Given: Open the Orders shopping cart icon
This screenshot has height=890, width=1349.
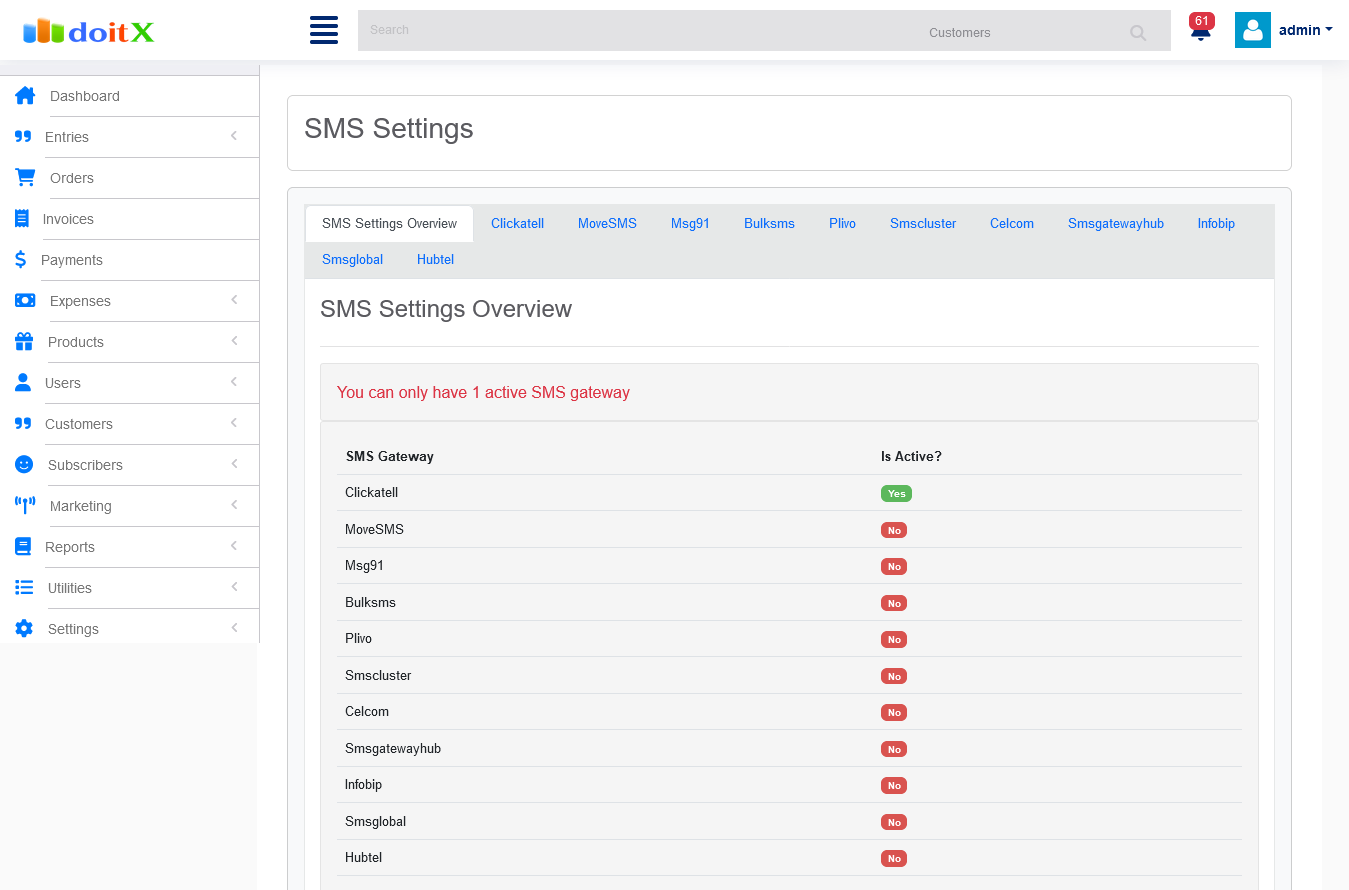Looking at the screenshot, I should [x=25, y=178].
